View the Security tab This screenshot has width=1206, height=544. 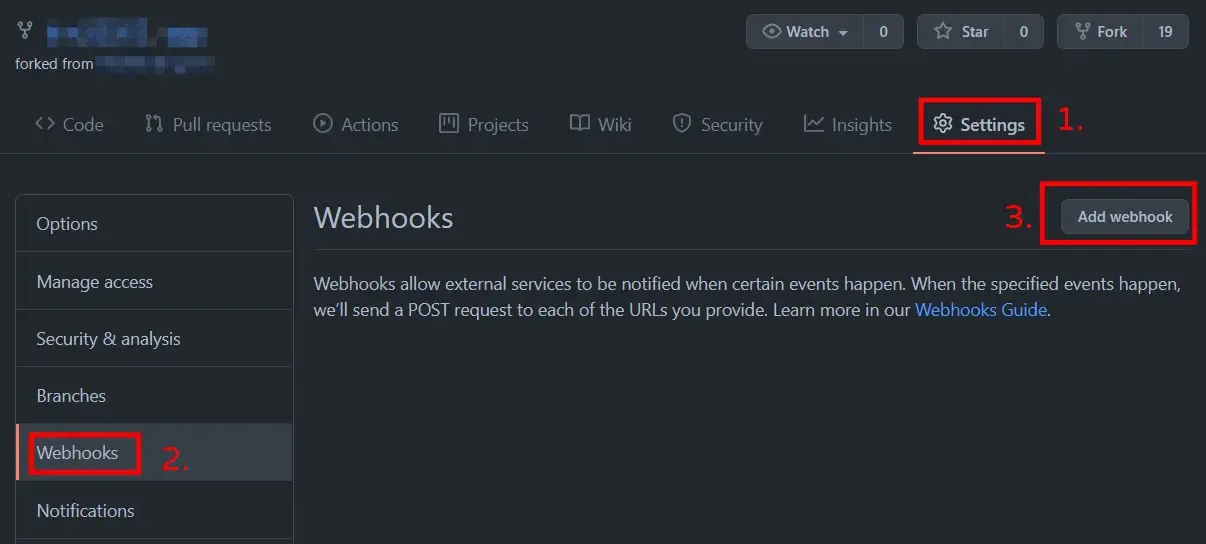pos(717,124)
